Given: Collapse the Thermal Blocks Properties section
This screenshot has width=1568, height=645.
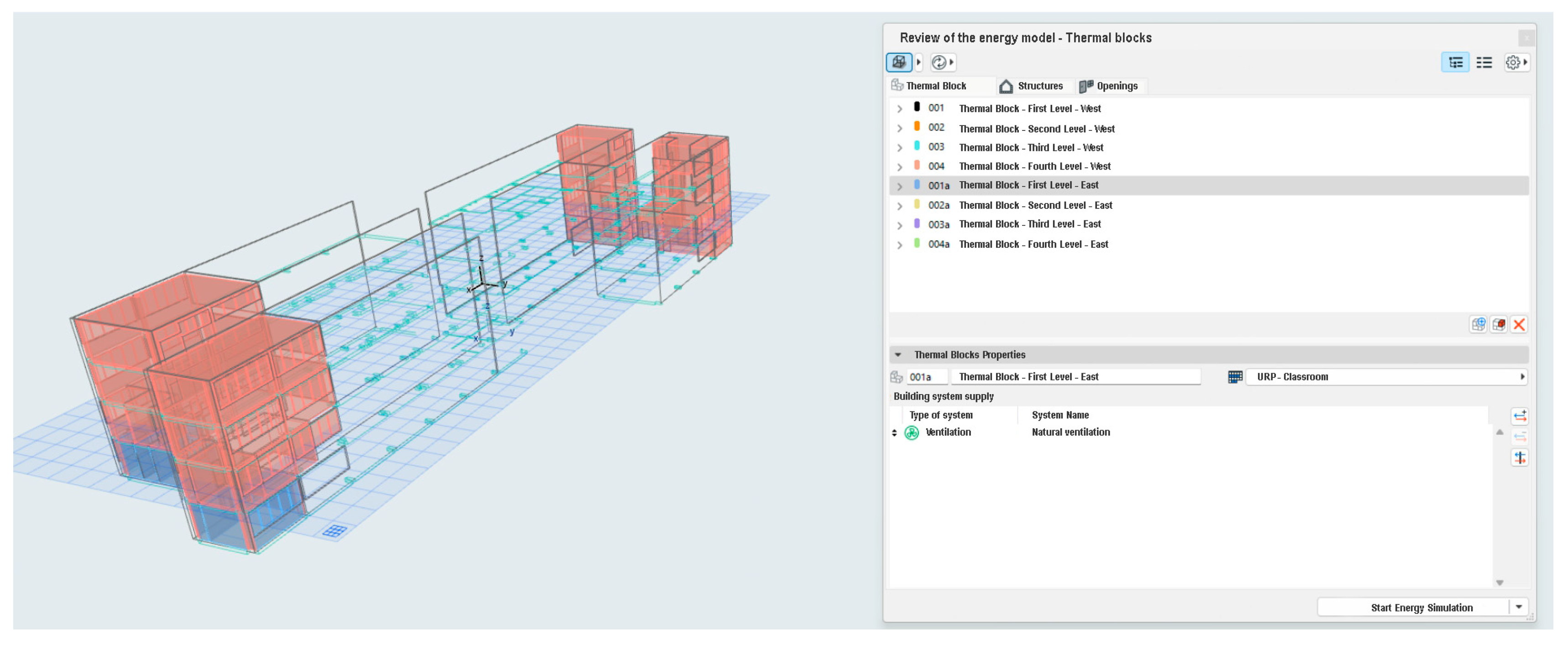Looking at the screenshot, I should pos(898,355).
